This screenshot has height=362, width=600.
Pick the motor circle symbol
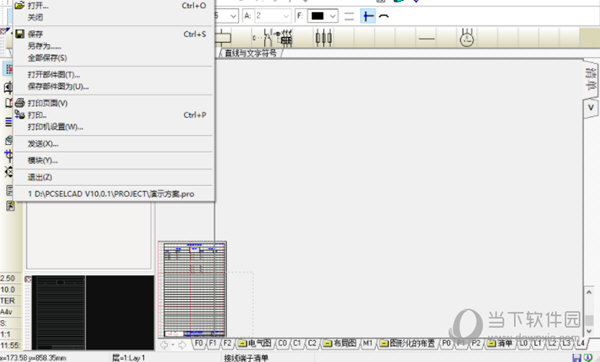point(467,38)
